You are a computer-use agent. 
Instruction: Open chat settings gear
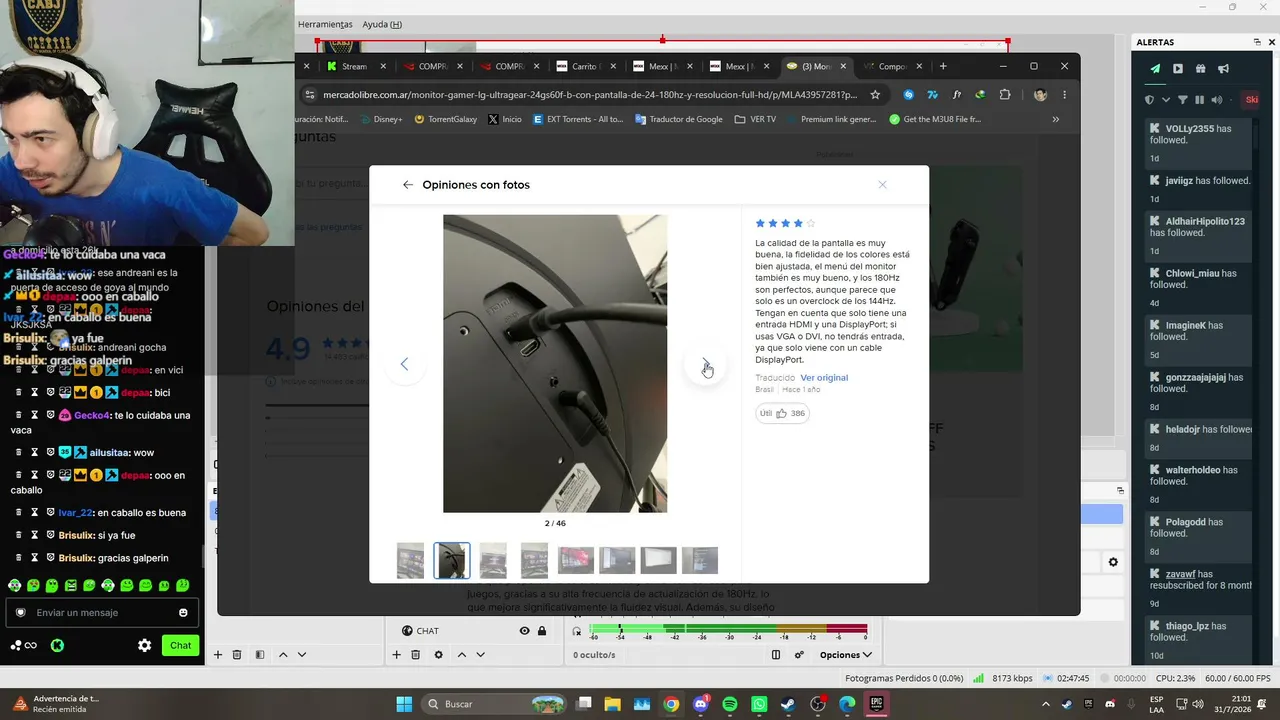(144, 645)
